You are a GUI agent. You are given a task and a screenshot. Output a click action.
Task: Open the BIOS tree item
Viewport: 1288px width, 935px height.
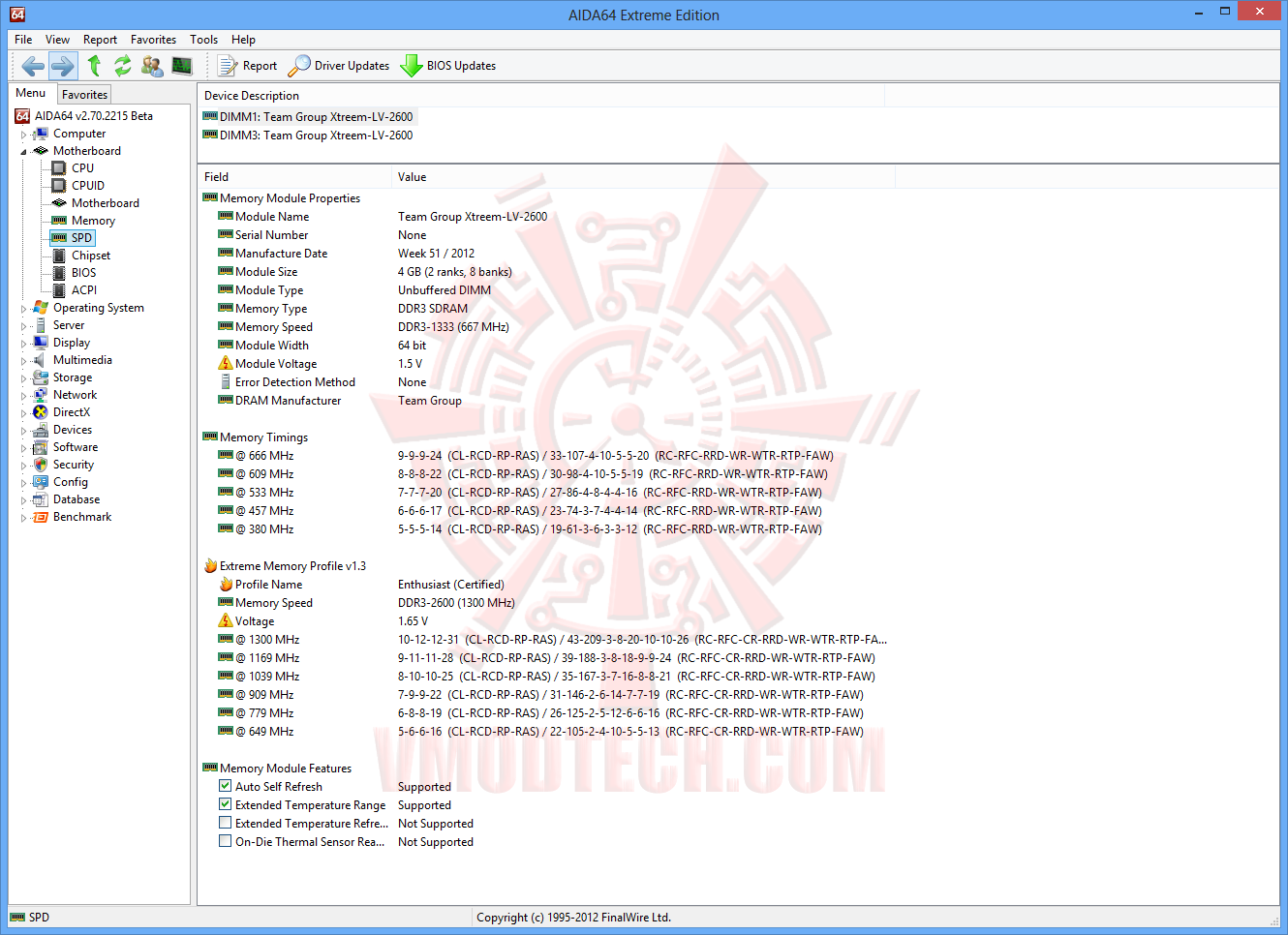click(83, 273)
